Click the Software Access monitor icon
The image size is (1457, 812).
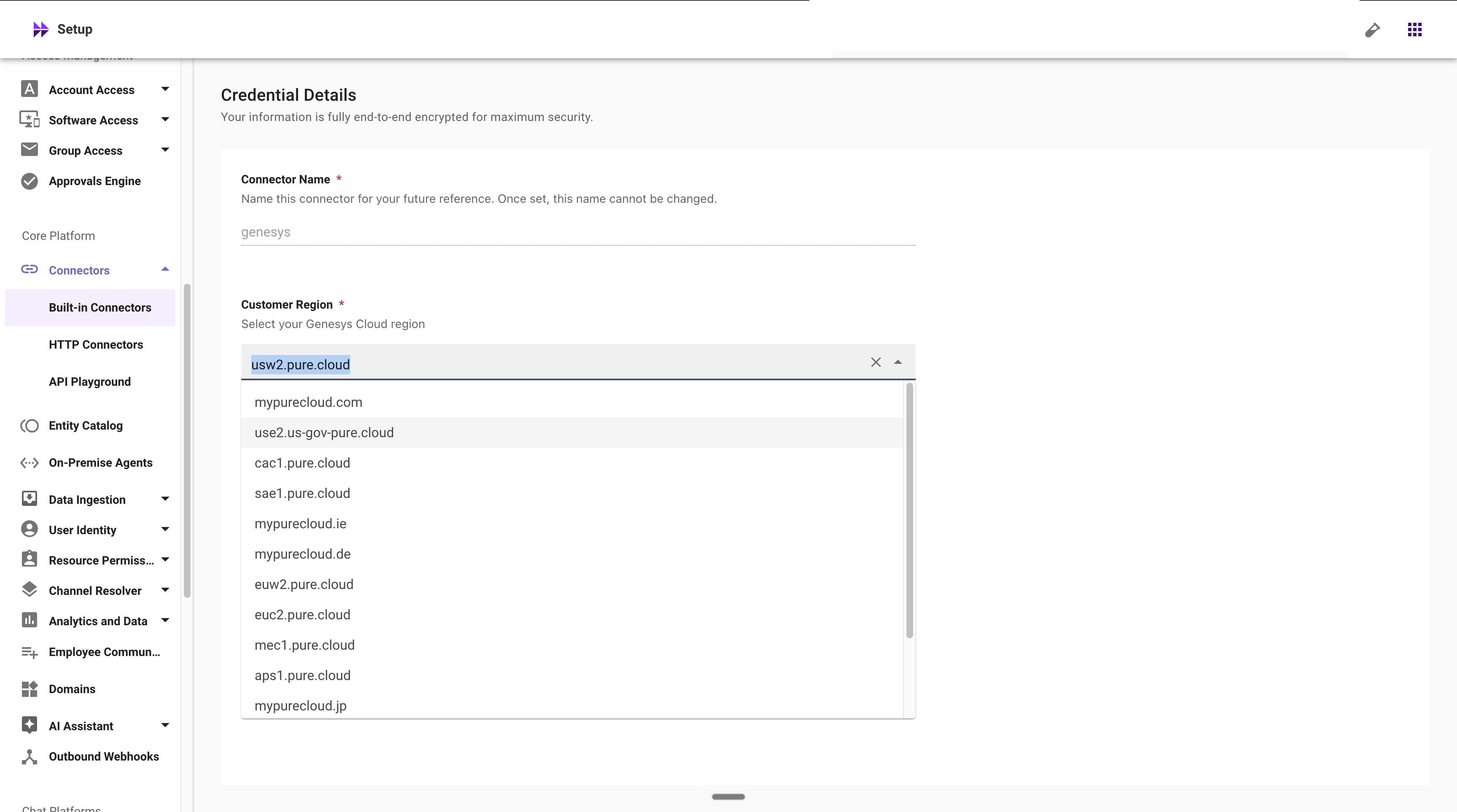click(30, 119)
